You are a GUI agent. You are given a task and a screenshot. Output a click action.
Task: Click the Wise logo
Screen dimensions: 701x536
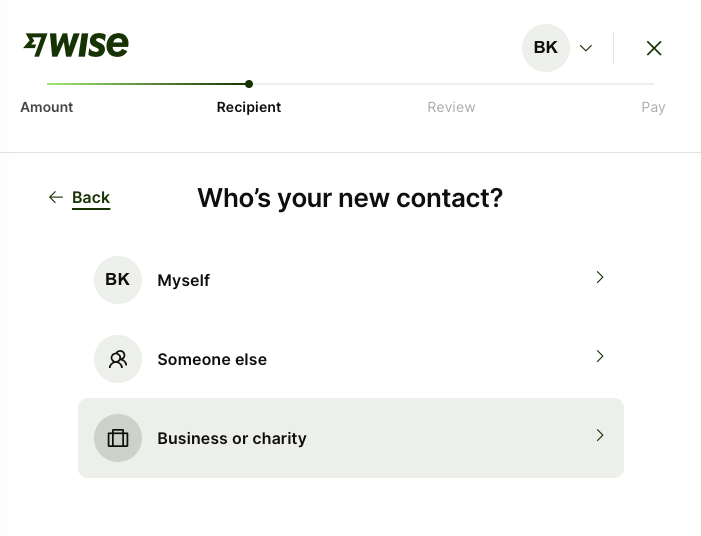(76, 45)
